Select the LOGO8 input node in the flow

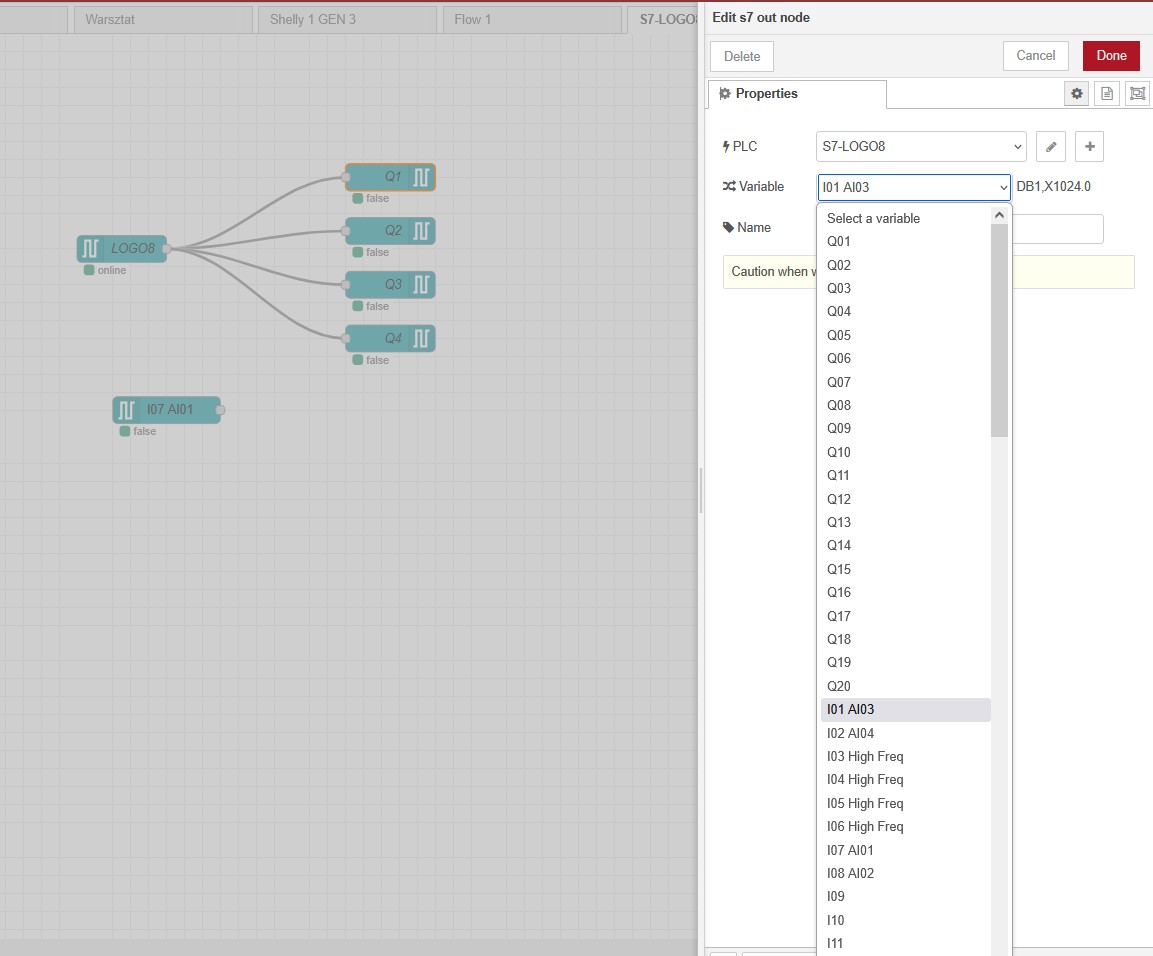pyautogui.click(x=122, y=249)
